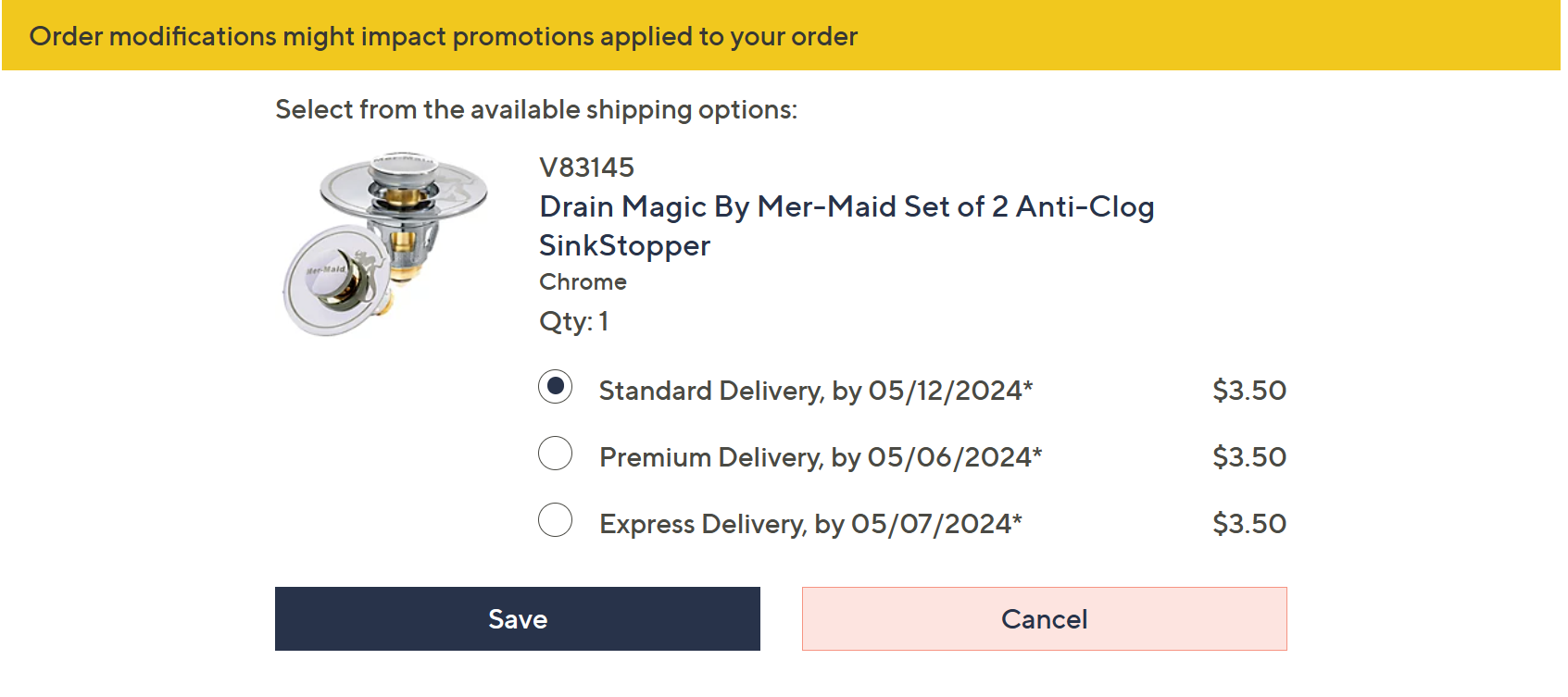Choose the Premium Delivery radio button
Screen dimensions: 1568x697
(555, 454)
